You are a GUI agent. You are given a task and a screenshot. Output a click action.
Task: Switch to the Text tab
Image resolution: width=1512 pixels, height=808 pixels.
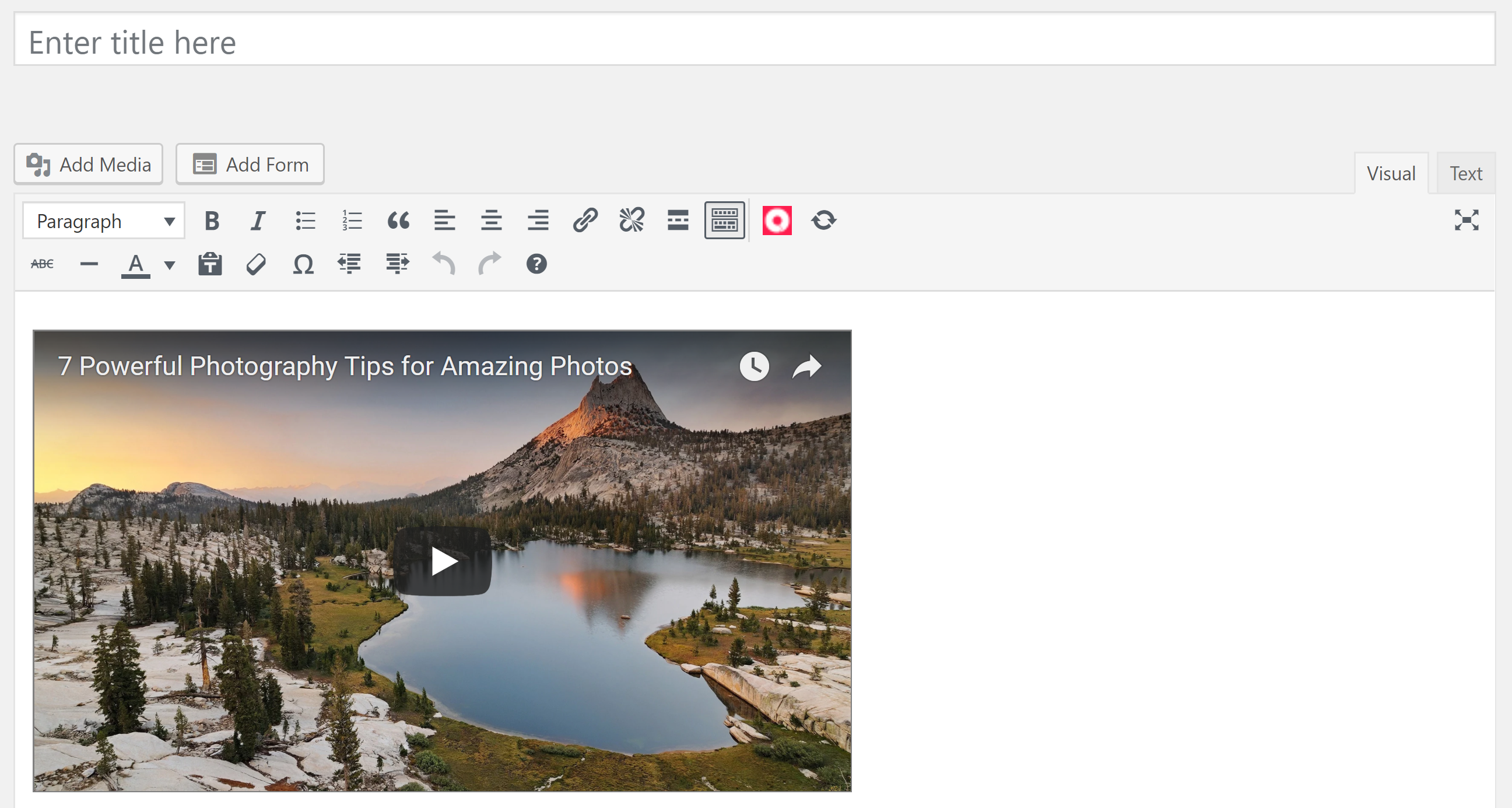point(1465,174)
